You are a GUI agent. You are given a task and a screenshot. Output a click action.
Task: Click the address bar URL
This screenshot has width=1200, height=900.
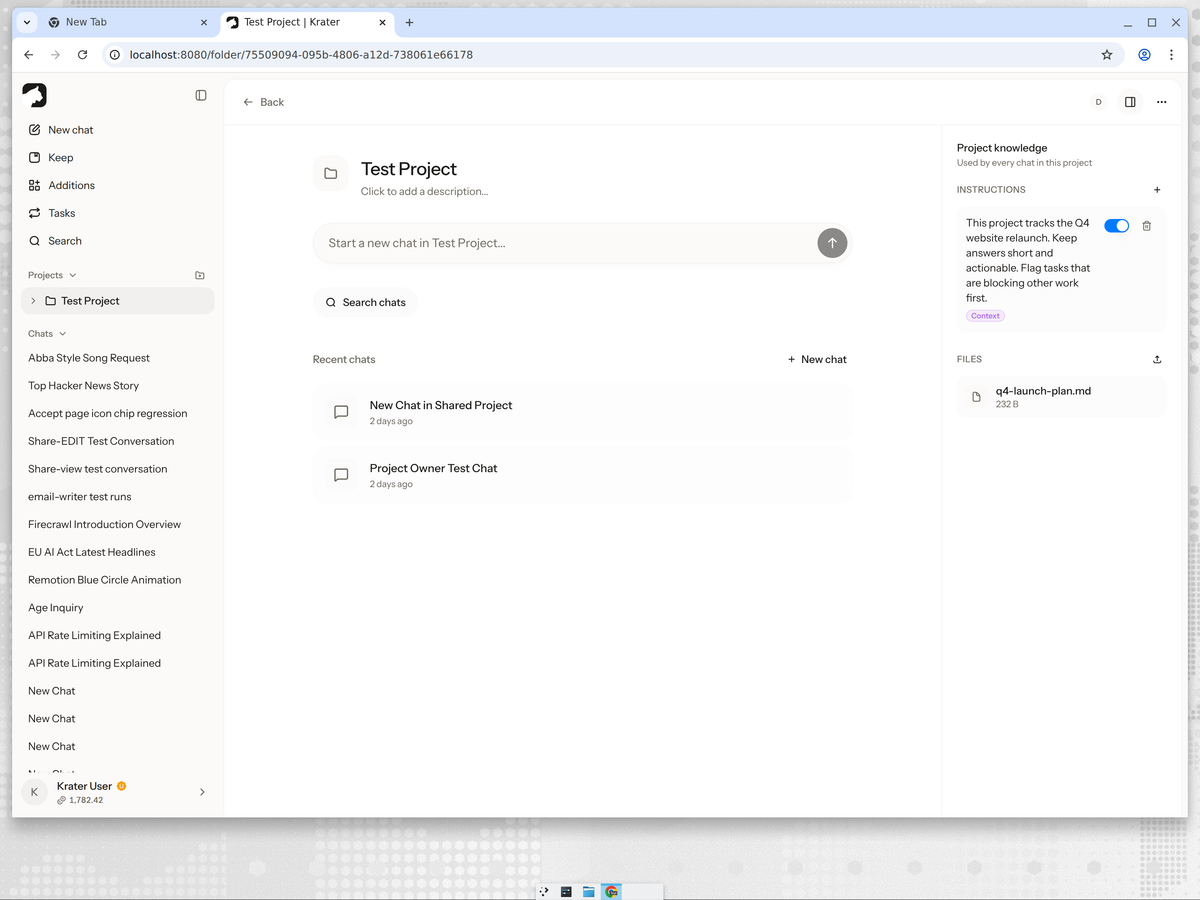pos(301,55)
